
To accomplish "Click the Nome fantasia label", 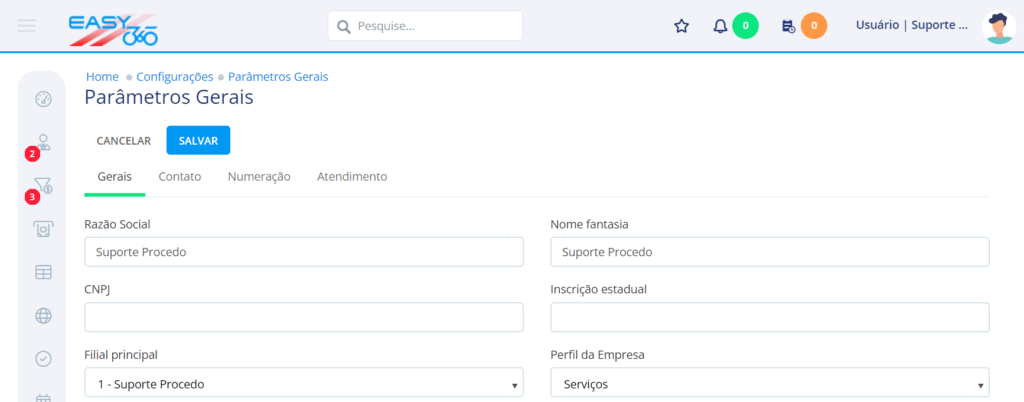I will click(x=590, y=224).
